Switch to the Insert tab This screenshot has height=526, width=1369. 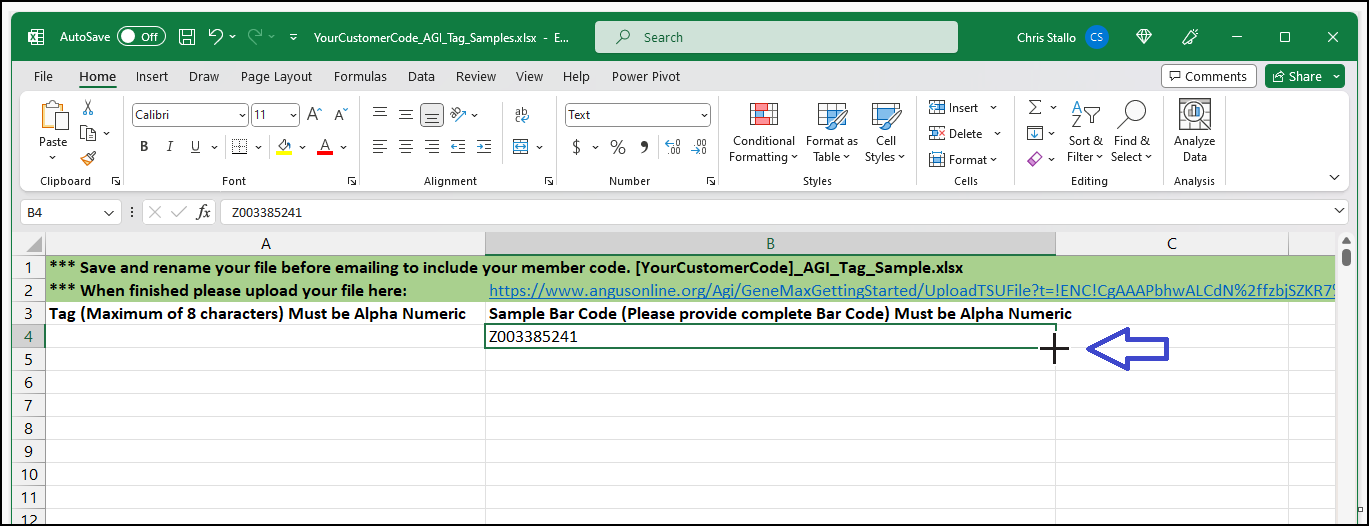152,76
